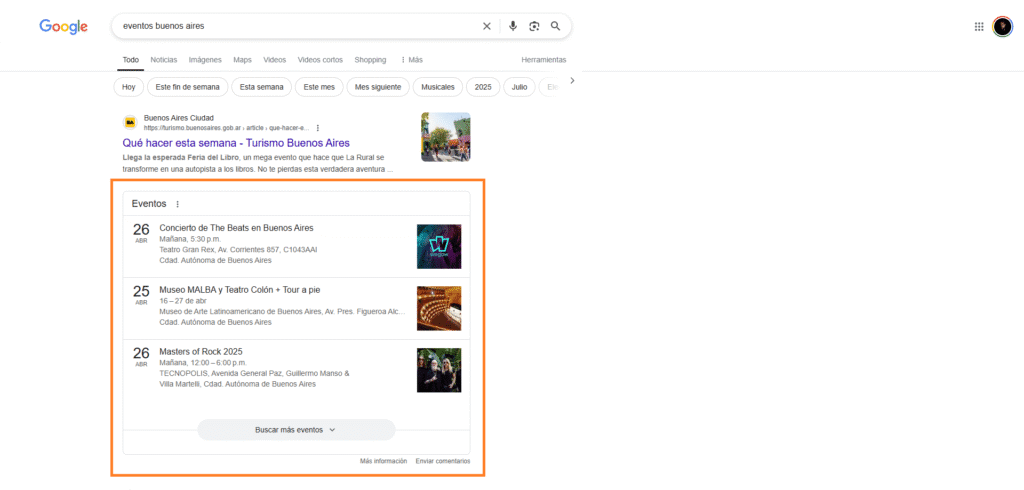This screenshot has height=490, width=1024.
Task: Expand Buscar más eventos
Action: pyautogui.click(x=296, y=429)
